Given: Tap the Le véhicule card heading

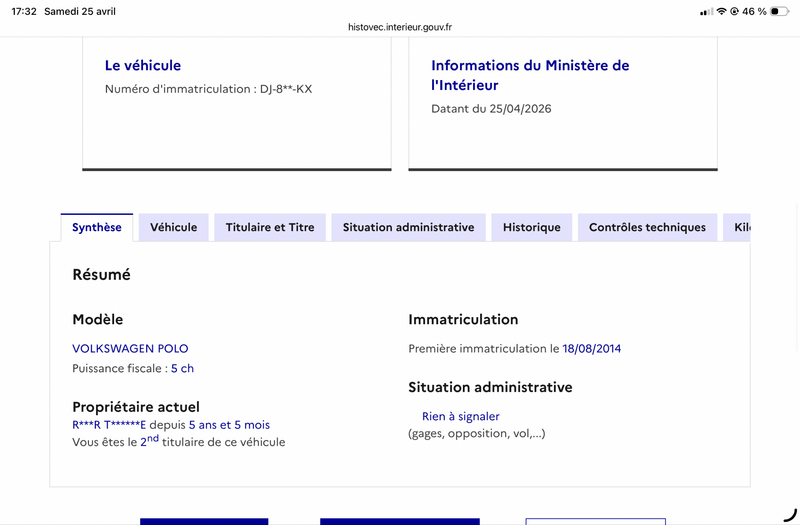Looking at the screenshot, I should [143, 65].
